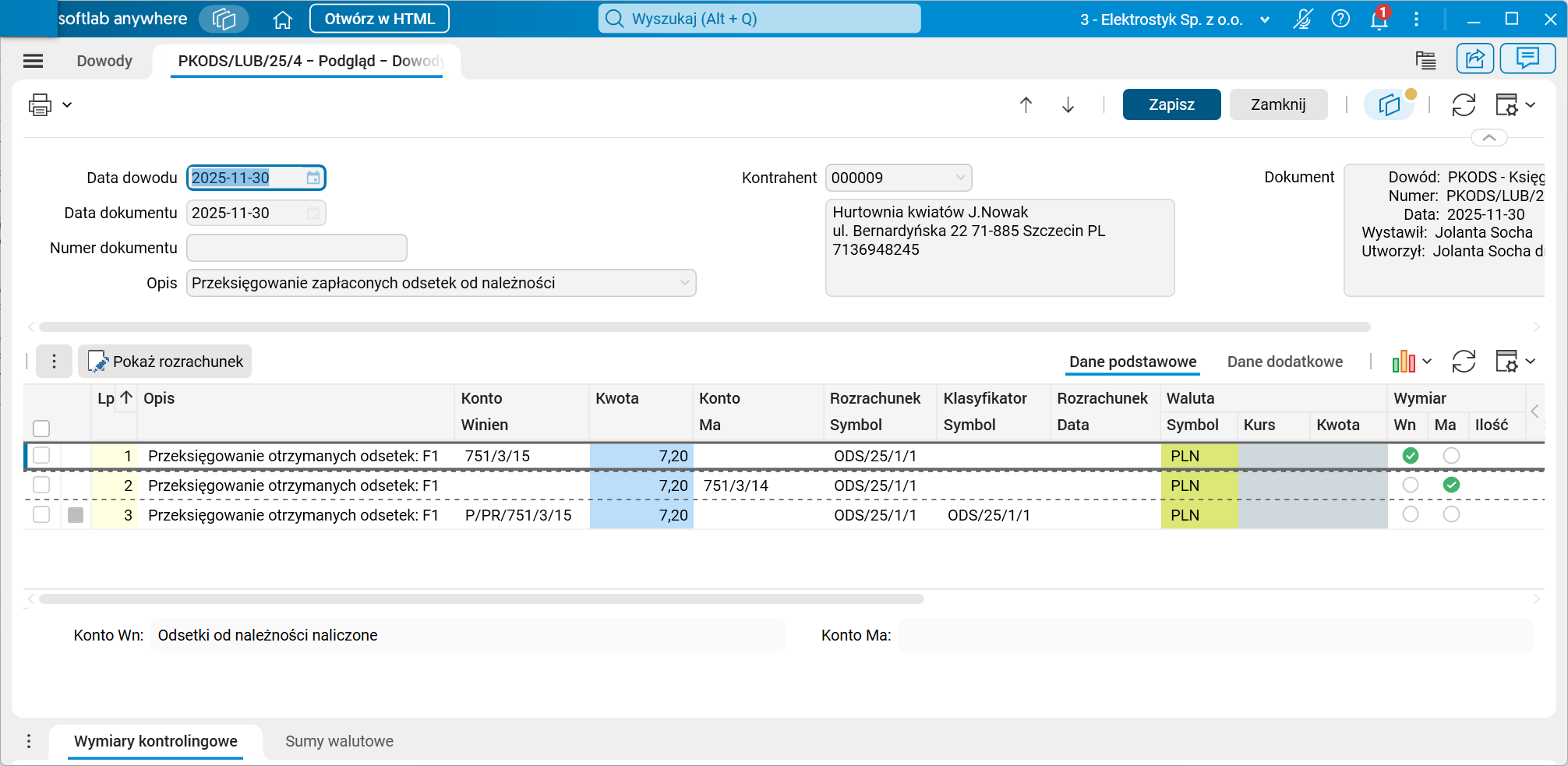
Task: Click the help question mark icon
Action: coord(1340,19)
